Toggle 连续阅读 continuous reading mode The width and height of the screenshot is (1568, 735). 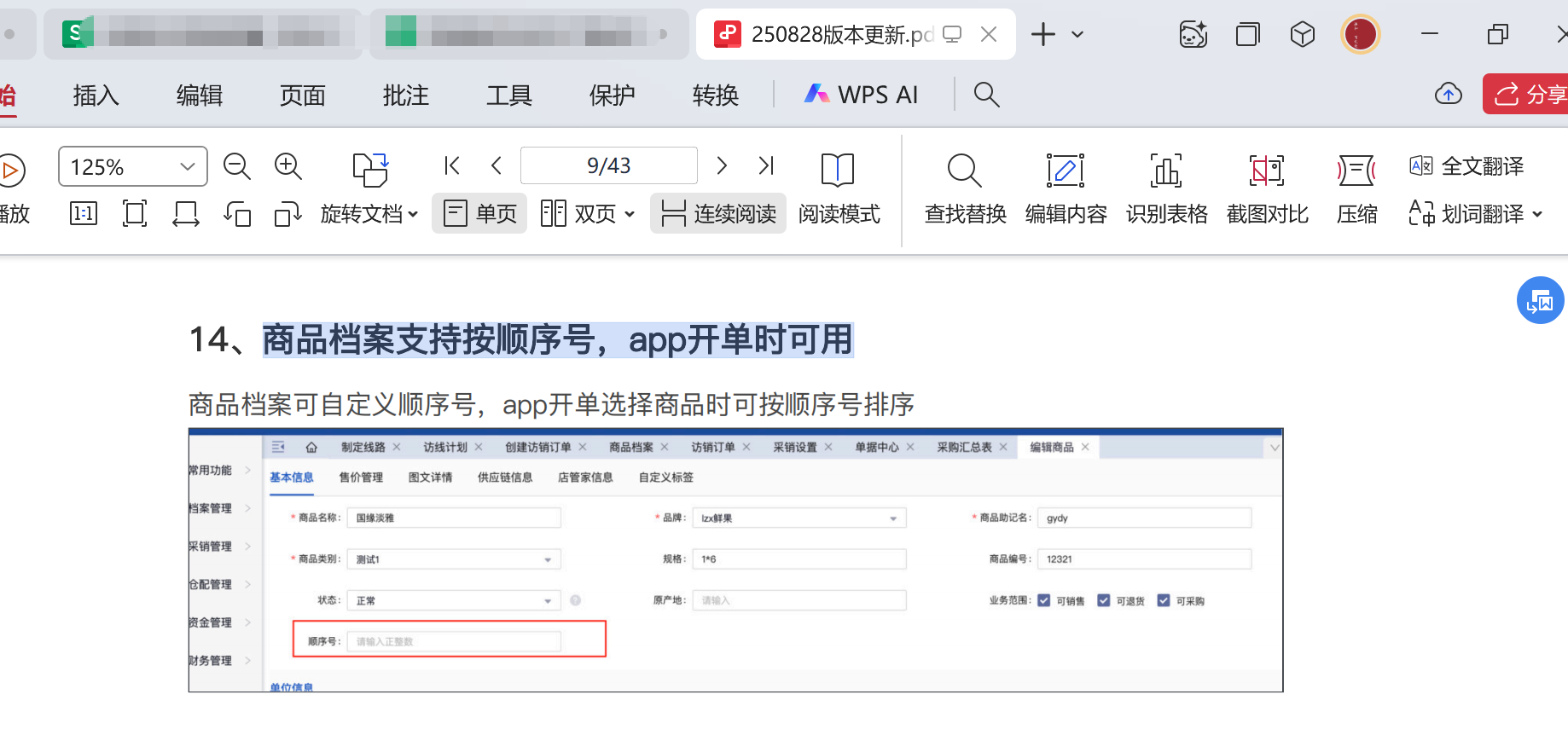pyautogui.click(x=718, y=213)
